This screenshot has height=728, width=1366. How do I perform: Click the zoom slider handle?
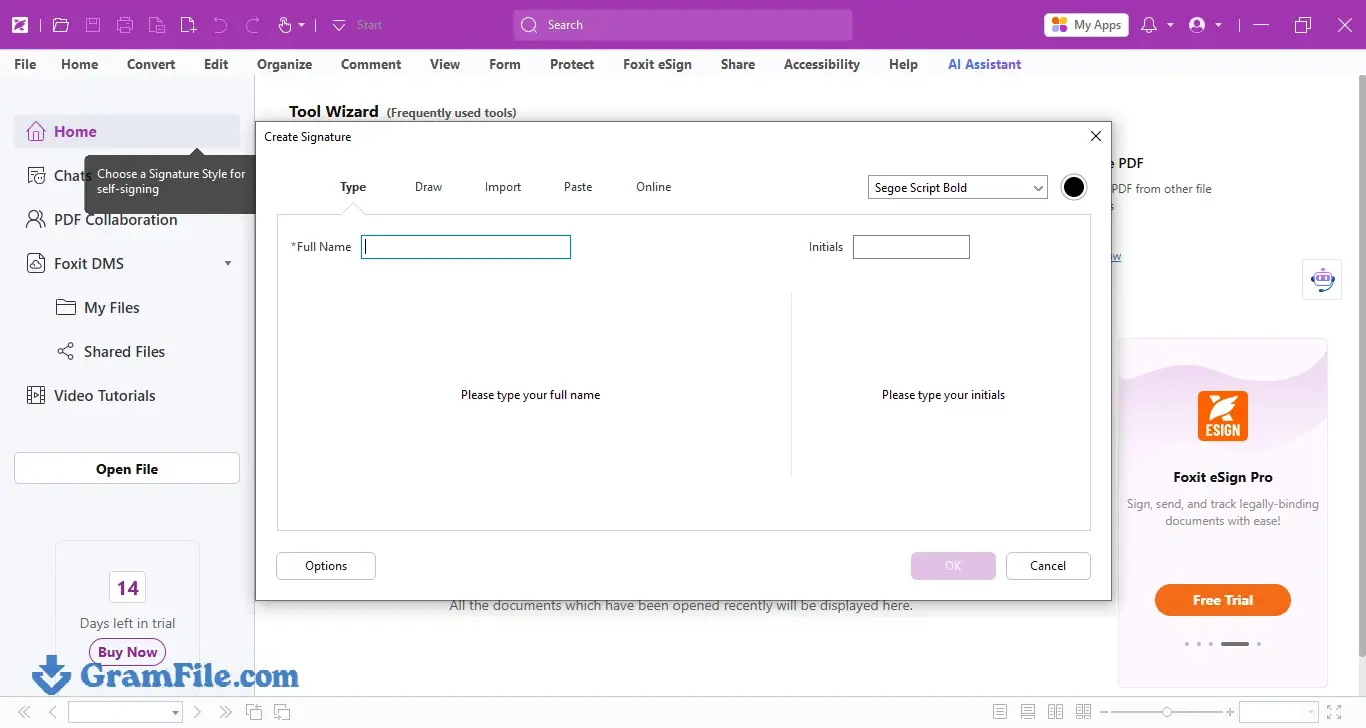pyautogui.click(x=1167, y=712)
